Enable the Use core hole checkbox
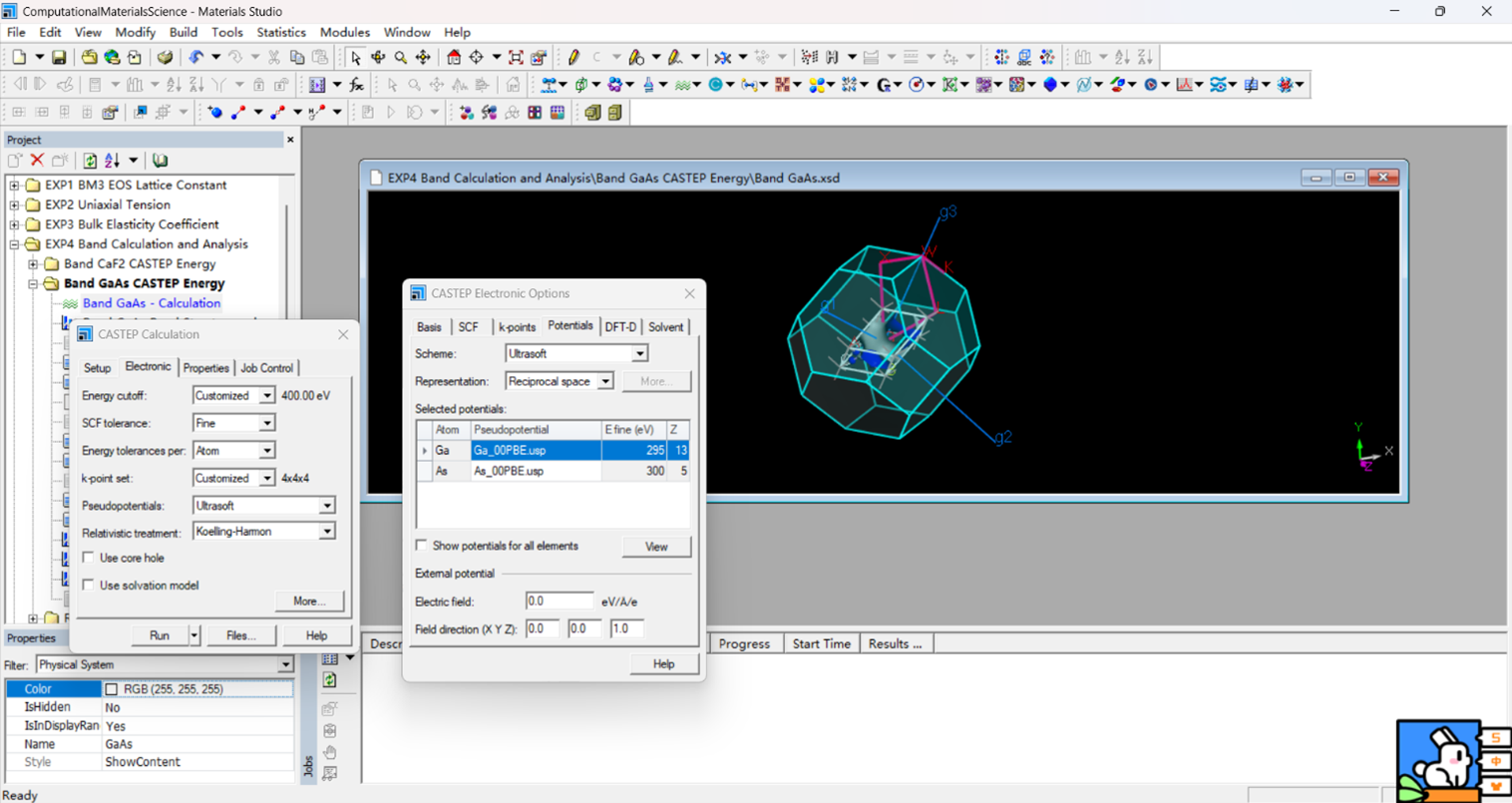 click(89, 558)
